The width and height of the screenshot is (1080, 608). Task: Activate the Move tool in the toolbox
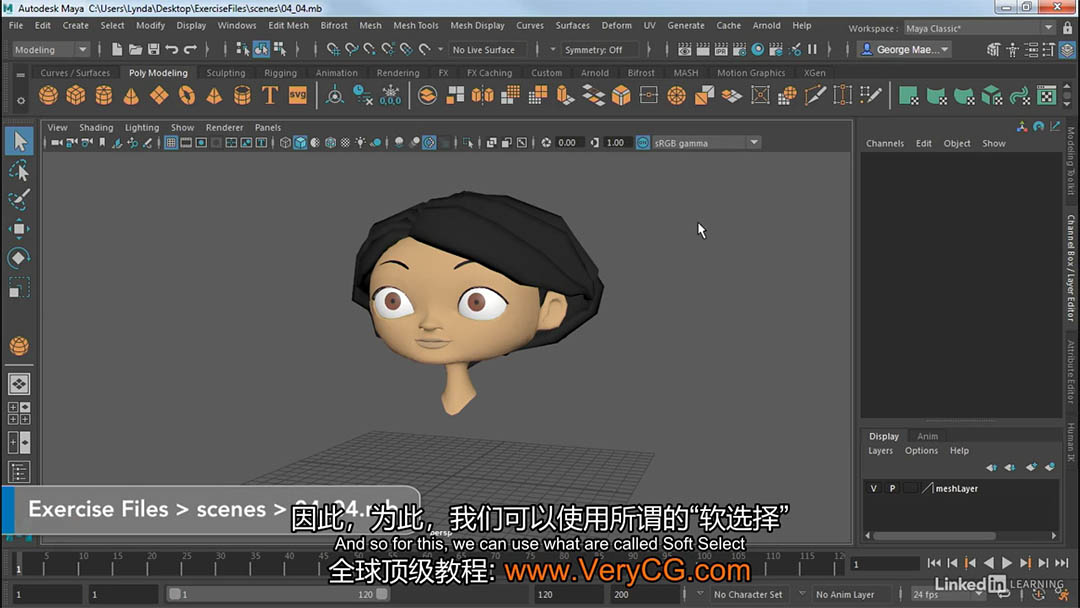(x=19, y=229)
